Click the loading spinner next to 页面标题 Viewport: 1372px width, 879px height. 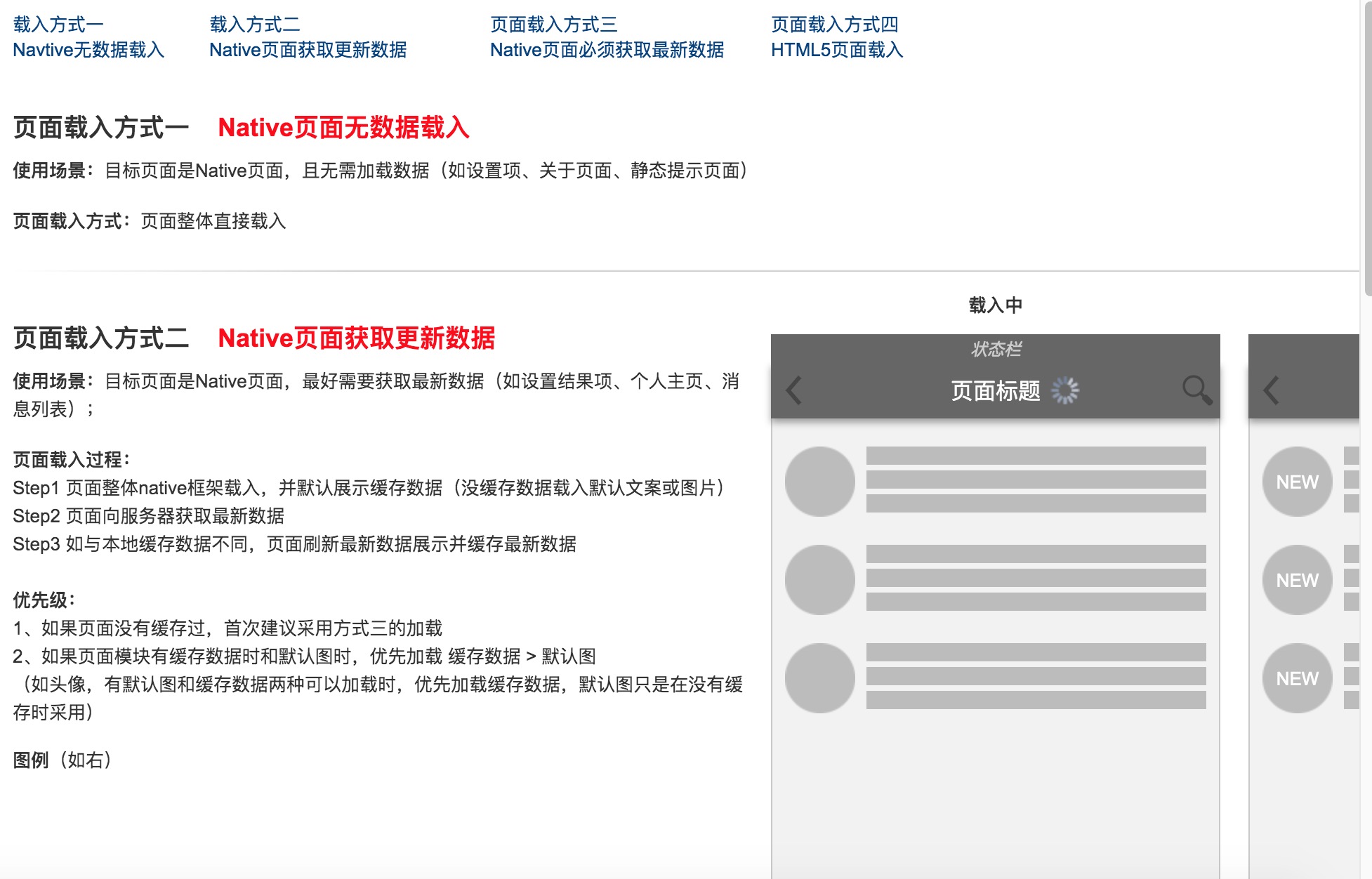pos(1064,390)
